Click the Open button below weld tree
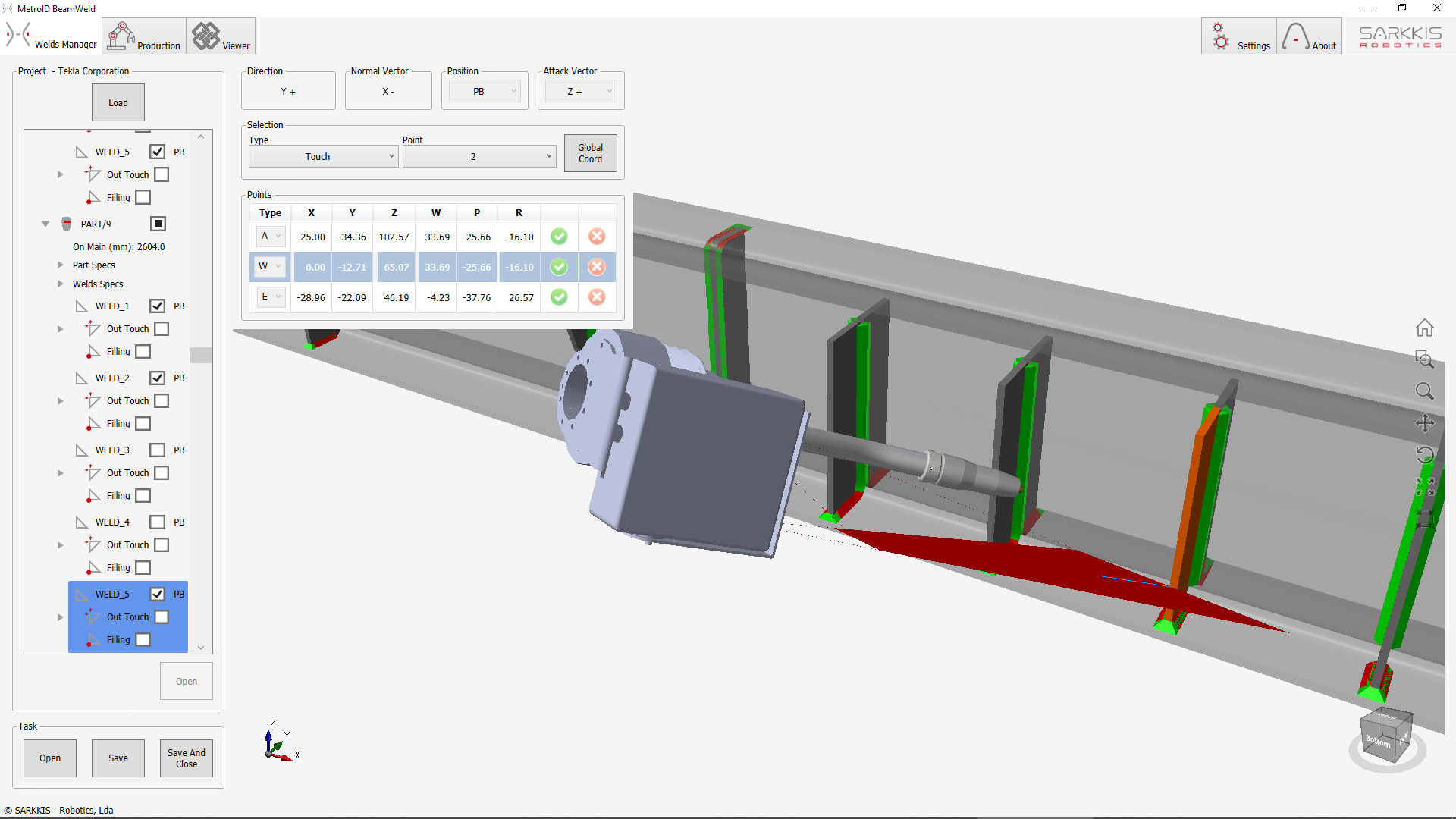Viewport: 1456px width, 819px height. [187, 681]
